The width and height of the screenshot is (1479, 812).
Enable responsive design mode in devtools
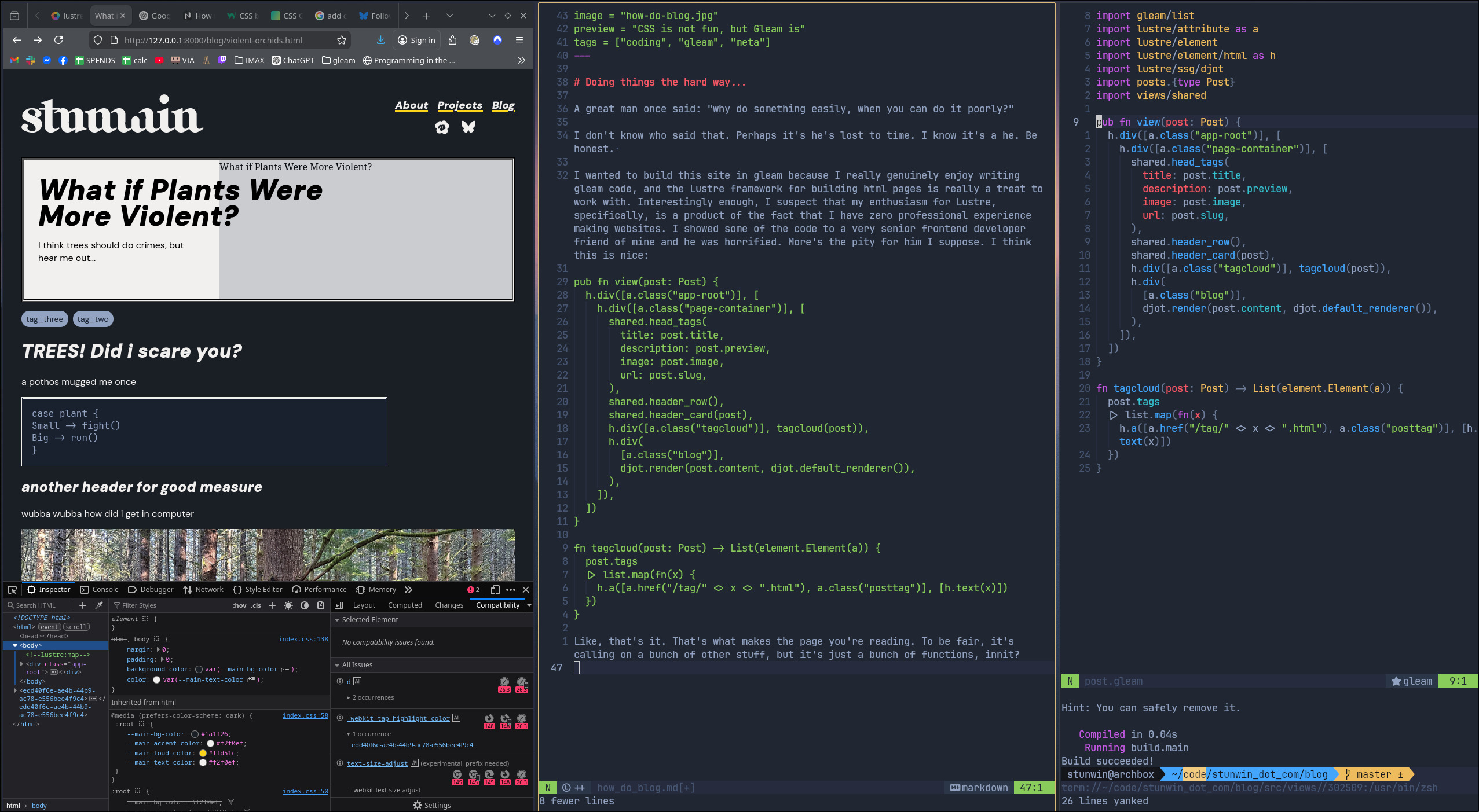click(x=494, y=589)
